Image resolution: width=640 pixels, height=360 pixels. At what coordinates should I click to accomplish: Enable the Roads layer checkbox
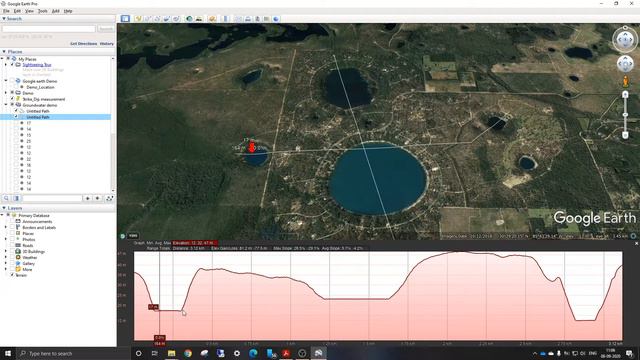pos(12,245)
